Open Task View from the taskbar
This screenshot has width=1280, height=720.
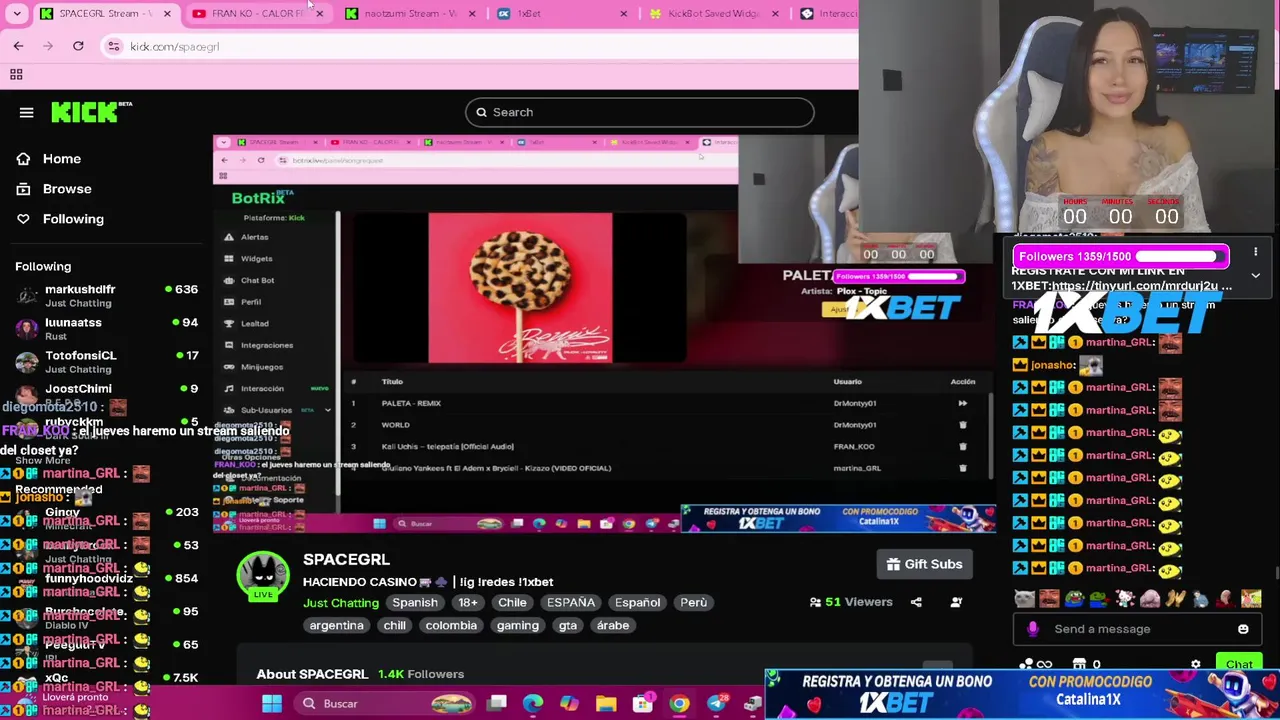497,703
